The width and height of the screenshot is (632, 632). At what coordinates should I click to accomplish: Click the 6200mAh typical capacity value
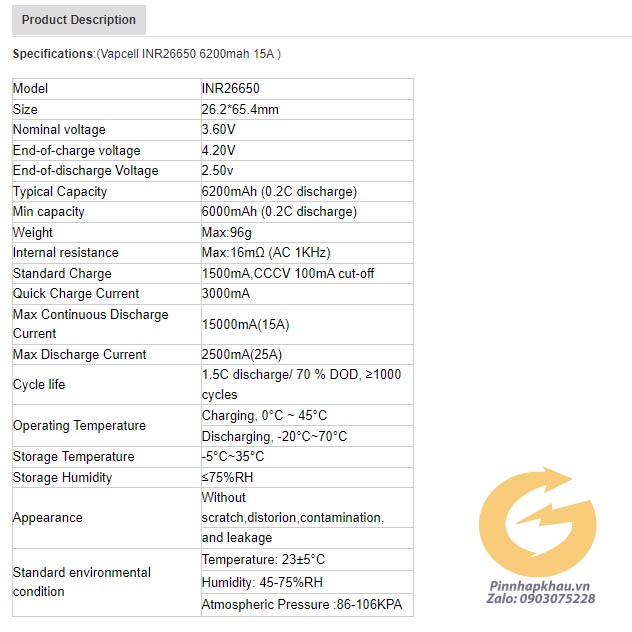pos(279,191)
